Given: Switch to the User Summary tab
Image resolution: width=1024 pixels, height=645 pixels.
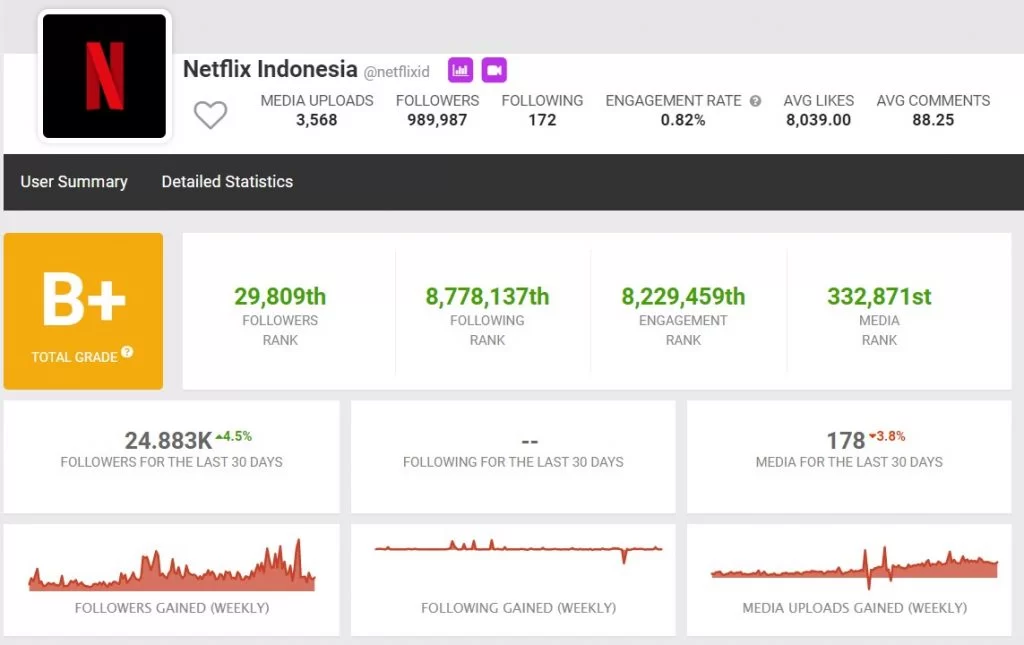Looking at the screenshot, I should (74, 181).
